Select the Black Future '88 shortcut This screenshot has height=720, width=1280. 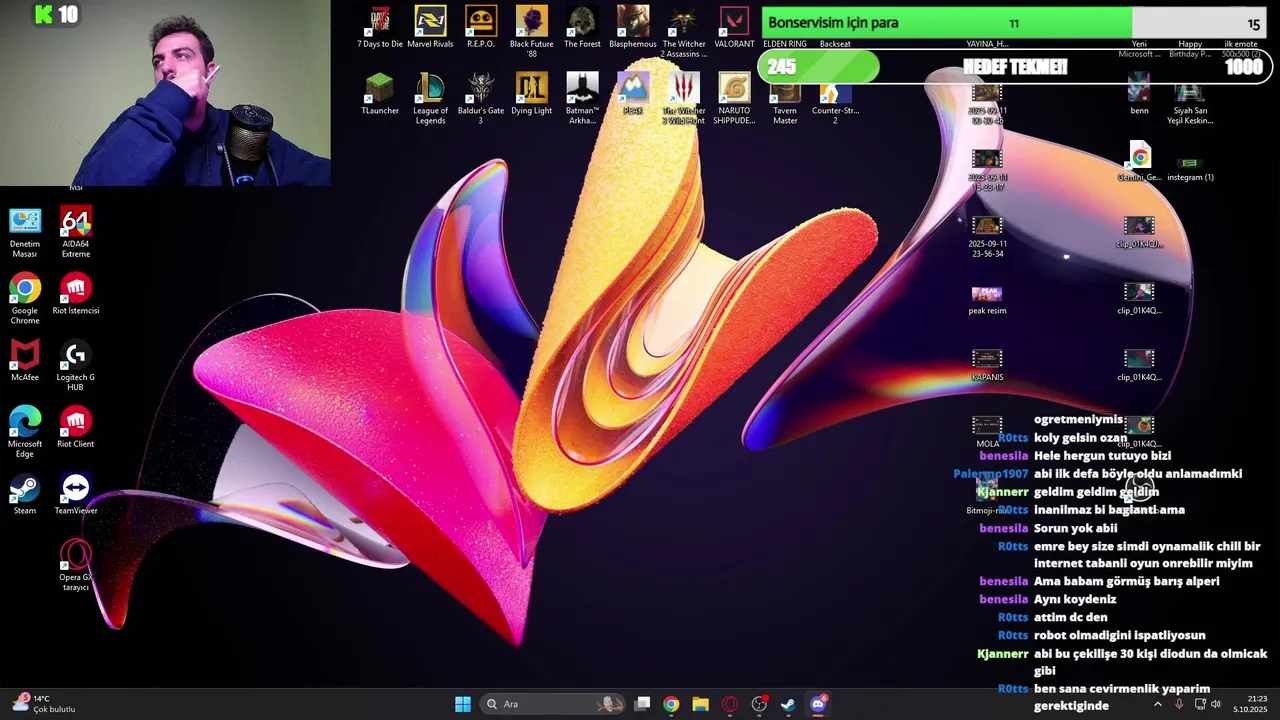[x=531, y=31]
